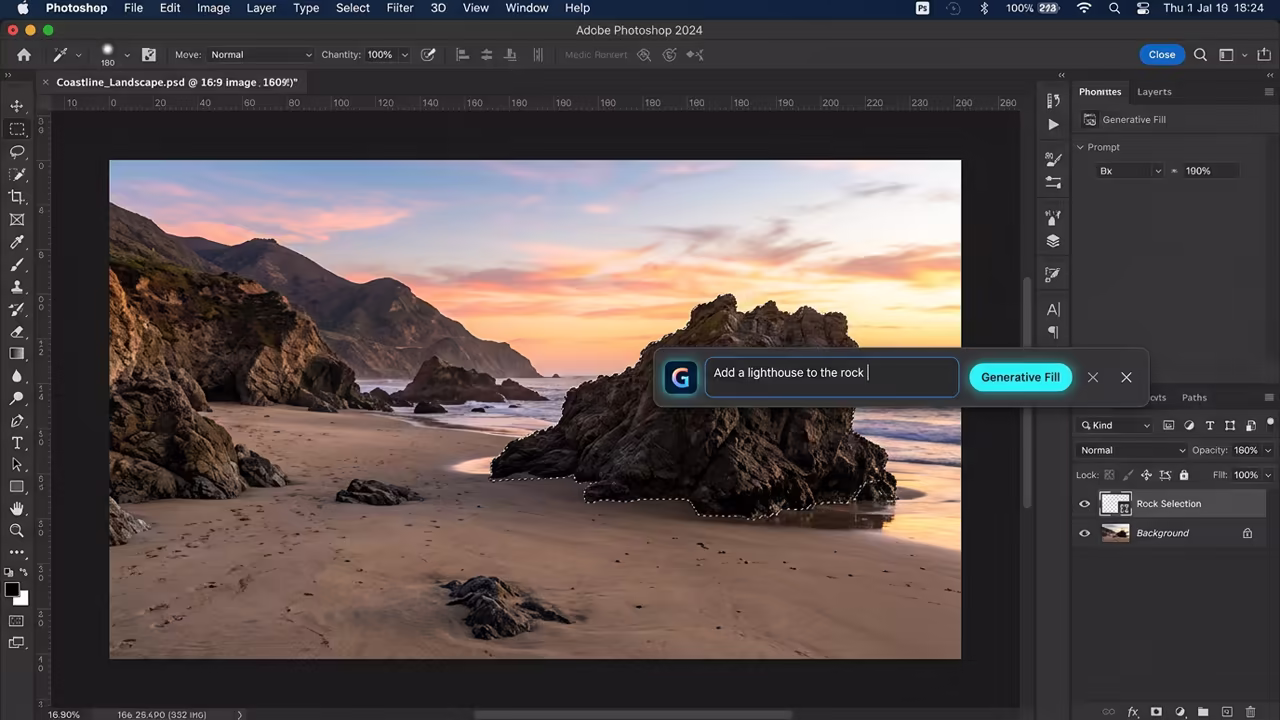Hide the Background layer

pos(1085,533)
